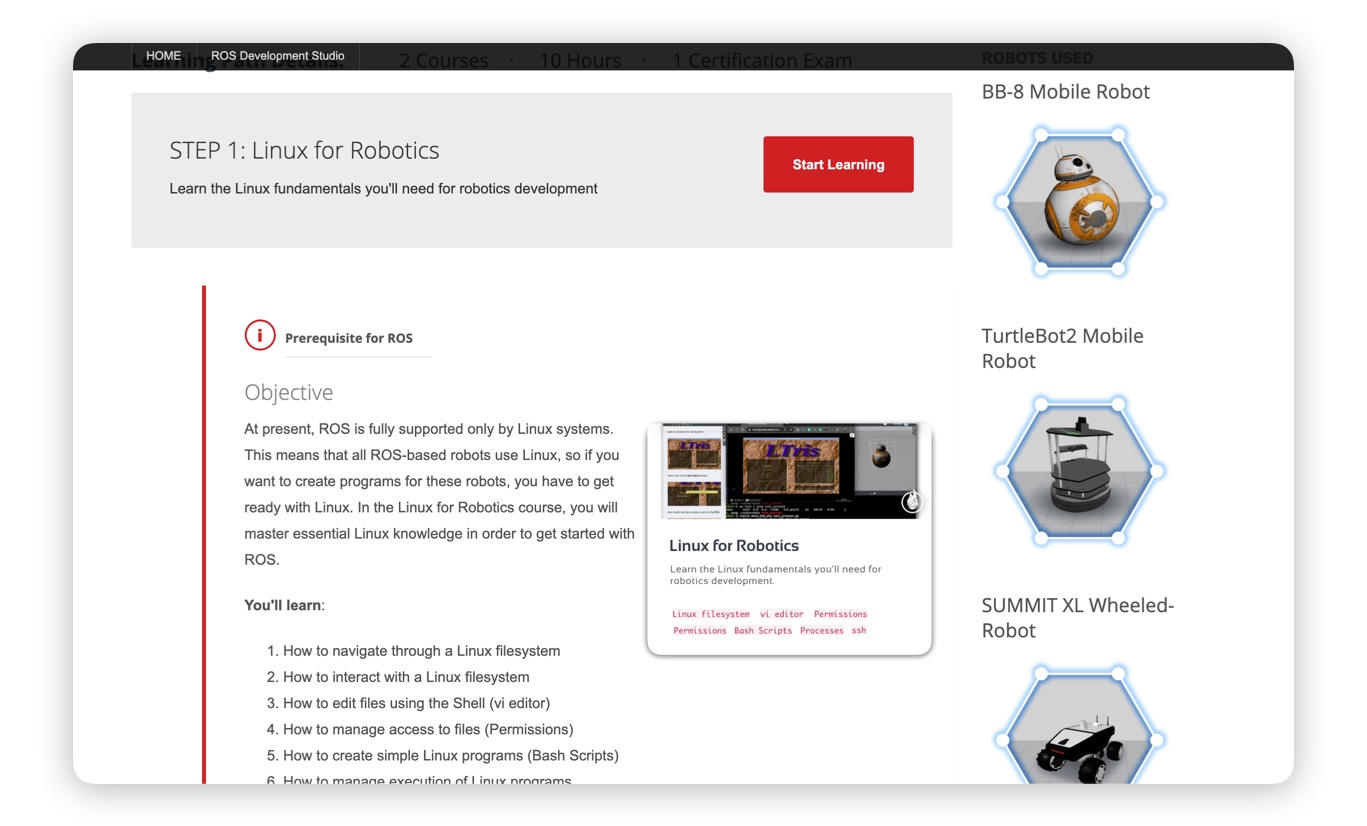Screen dimensions: 1367x826
Task: Click the 'Bash Scripts' tag
Action: [x=763, y=631]
